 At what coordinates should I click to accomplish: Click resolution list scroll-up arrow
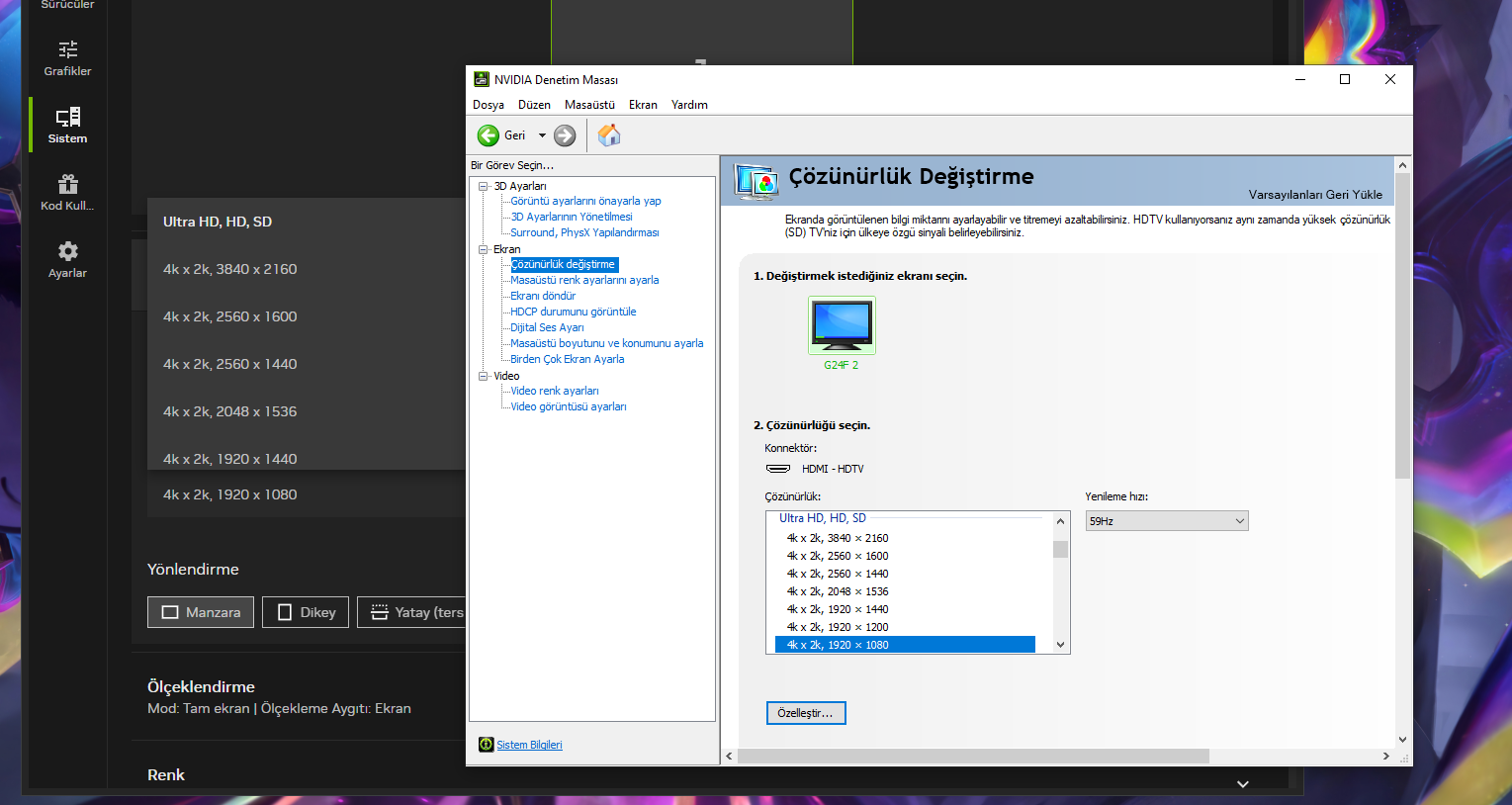coord(1060,521)
